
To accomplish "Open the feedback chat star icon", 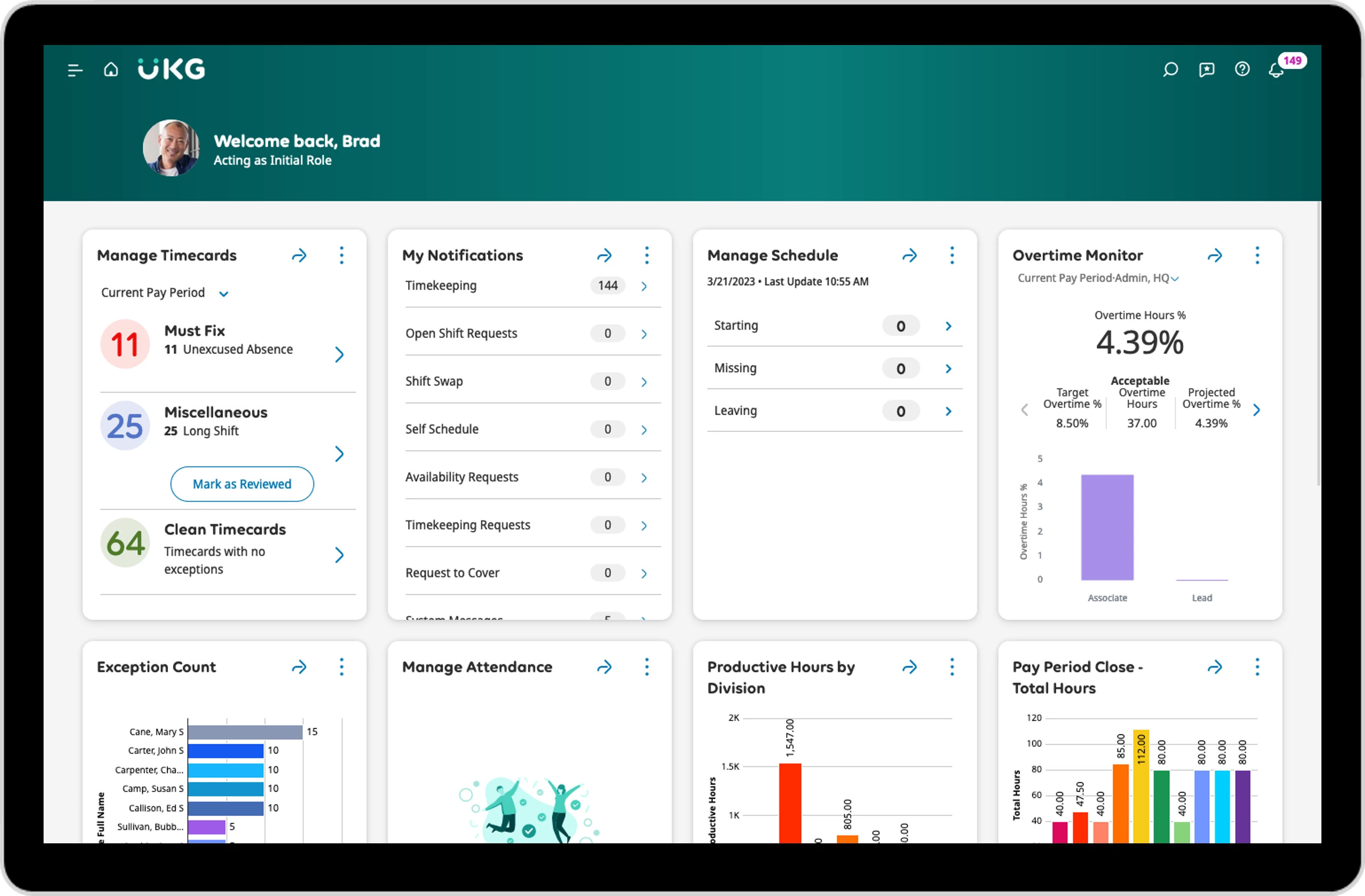I will pos(1206,69).
